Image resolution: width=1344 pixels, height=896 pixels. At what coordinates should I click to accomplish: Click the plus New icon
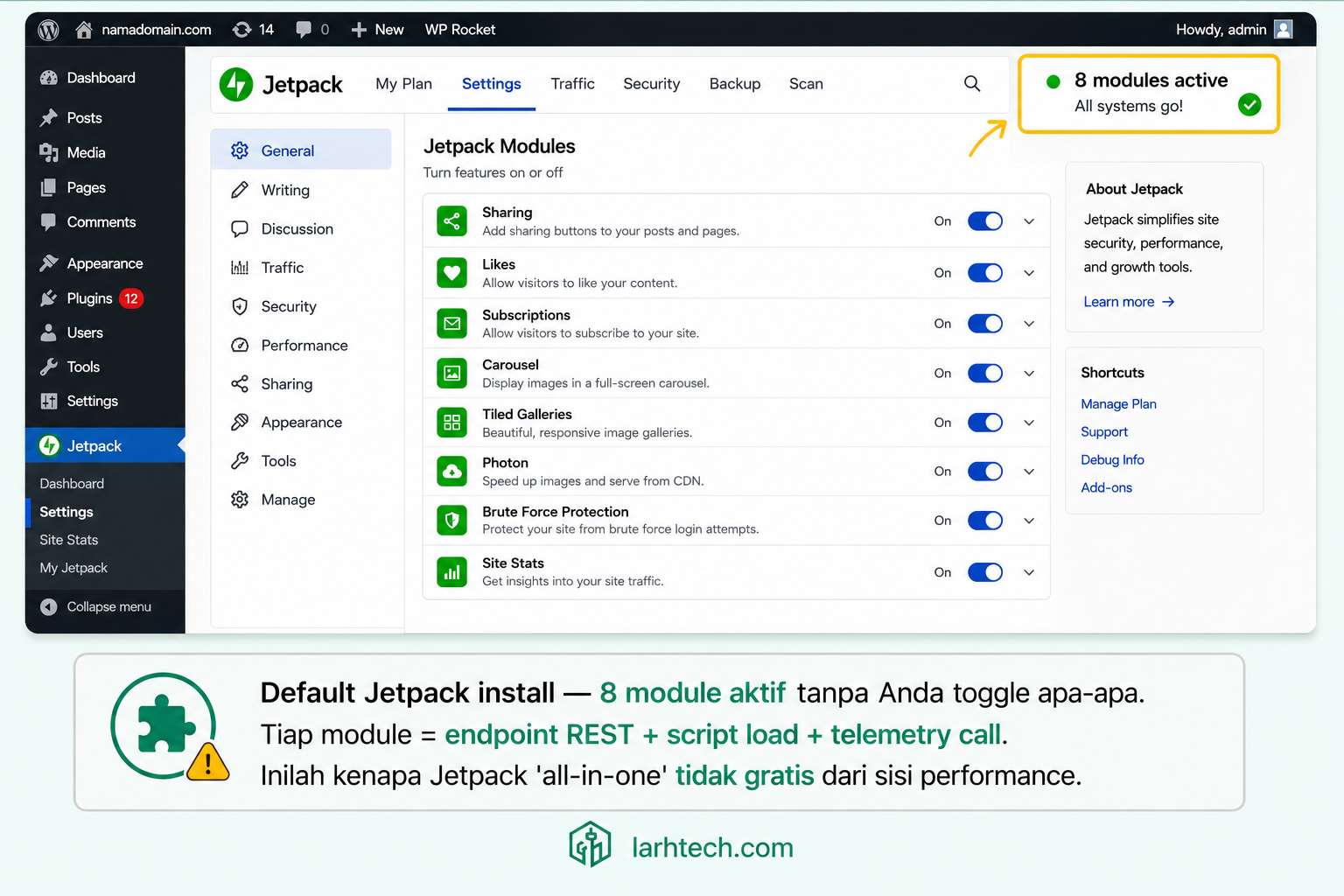click(359, 30)
